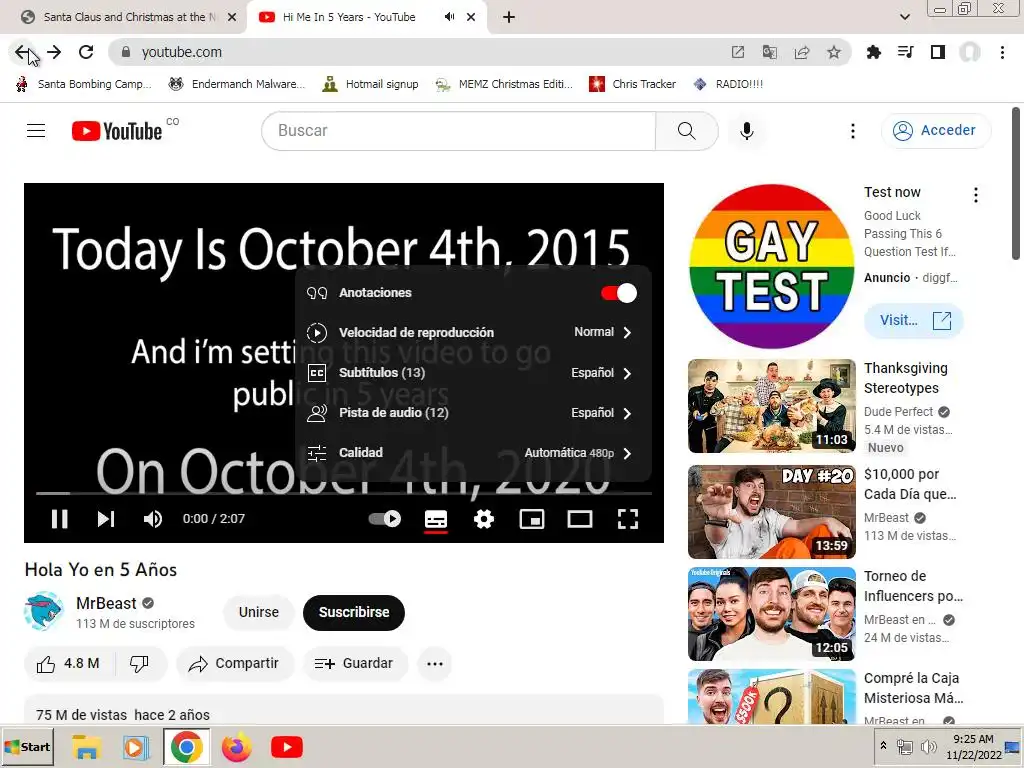Viewport: 1024px width, 768px height.
Task: Select the Hi Me In 5 Years tab
Action: (349, 17)
